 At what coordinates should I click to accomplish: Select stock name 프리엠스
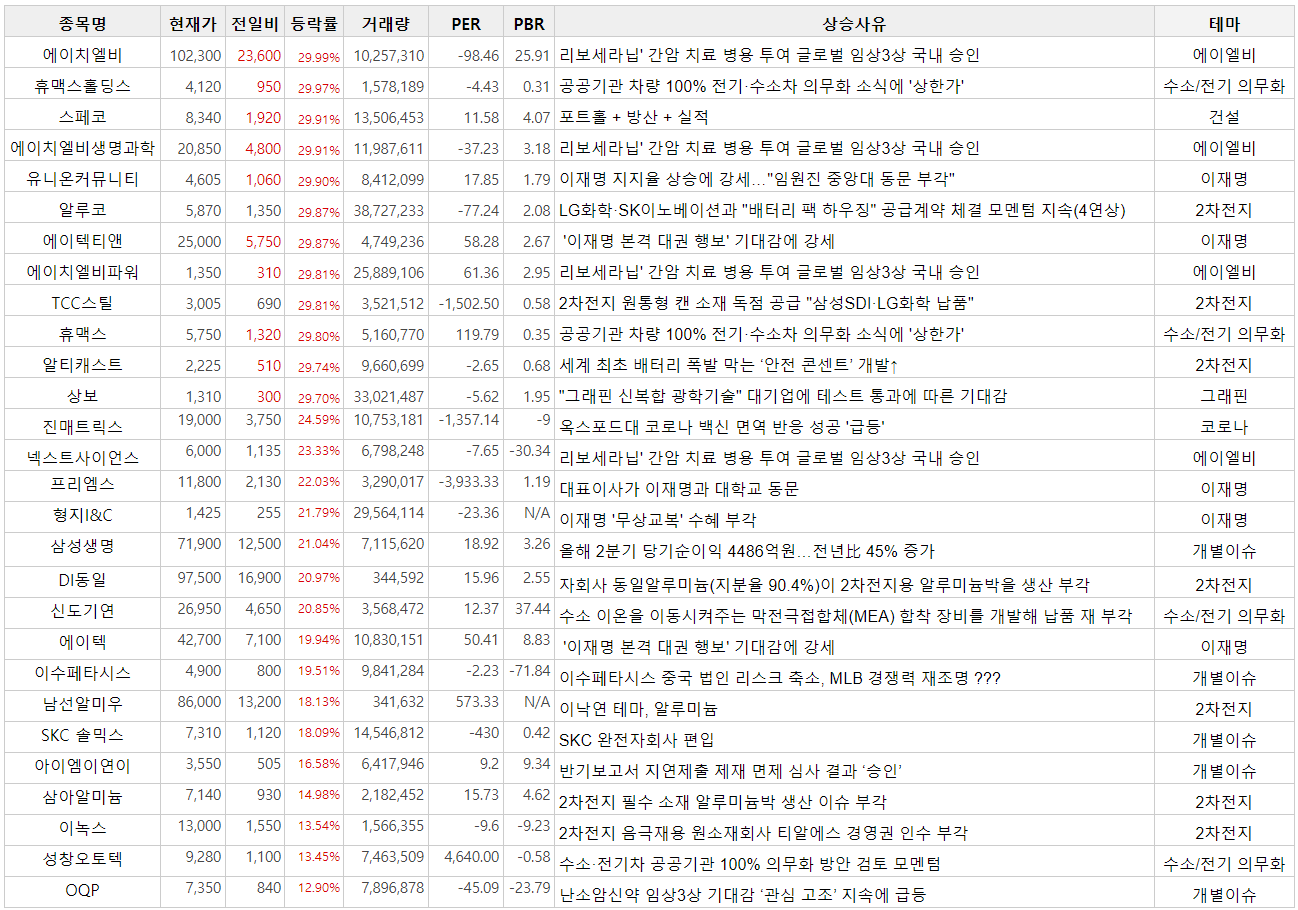(x=82, y=484)
